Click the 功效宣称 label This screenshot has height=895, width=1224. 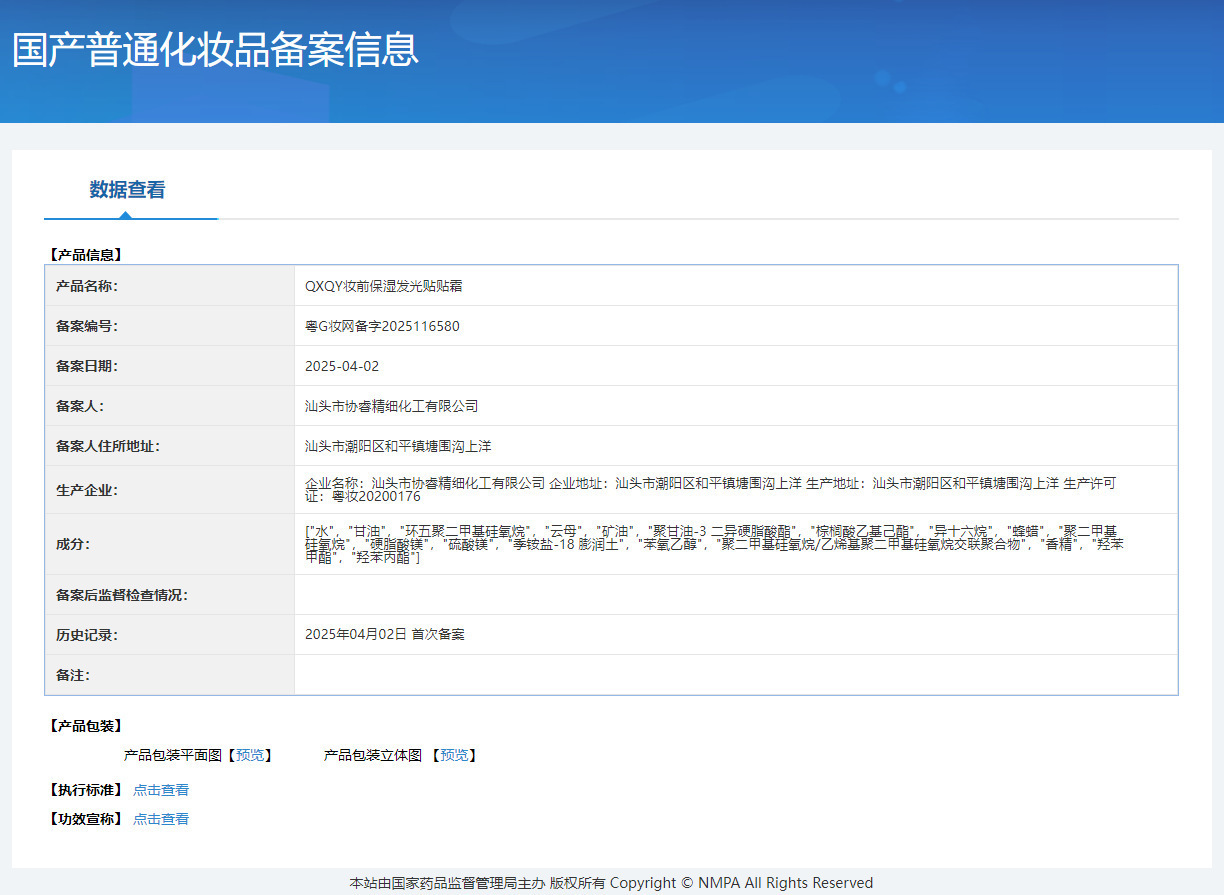pyautogui.click(x=85, y=819)
